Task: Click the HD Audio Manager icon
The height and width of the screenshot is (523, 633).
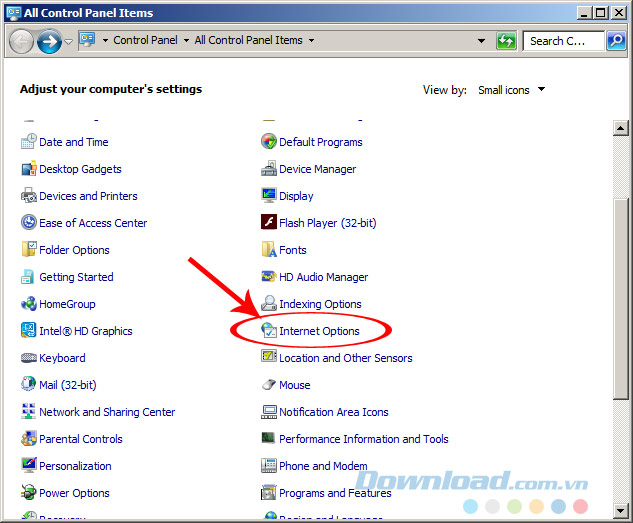Action: tap(269, 277)
